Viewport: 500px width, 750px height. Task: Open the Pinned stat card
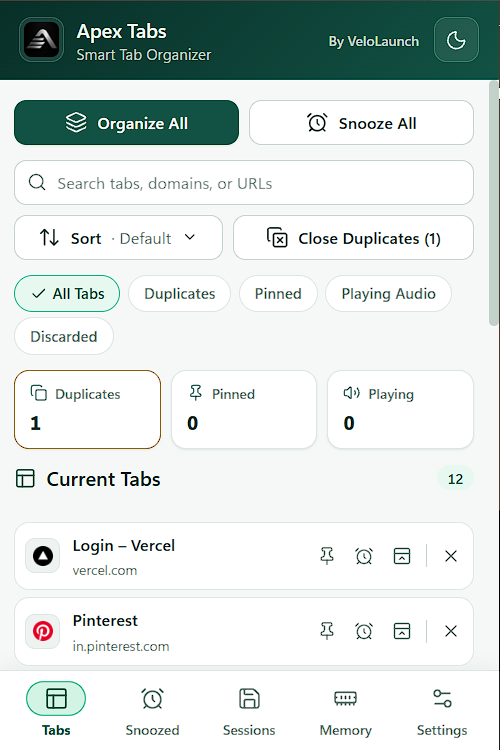(244, 409)
